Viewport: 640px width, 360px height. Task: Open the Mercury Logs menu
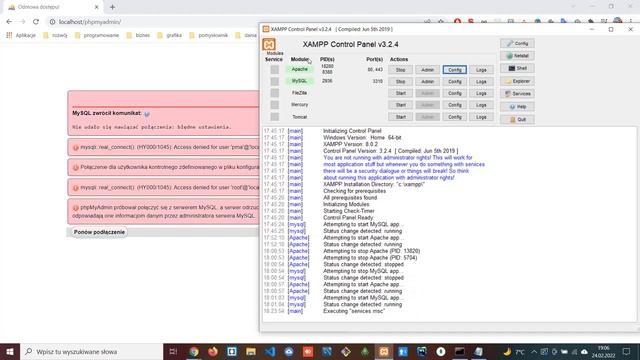(481, 105)
